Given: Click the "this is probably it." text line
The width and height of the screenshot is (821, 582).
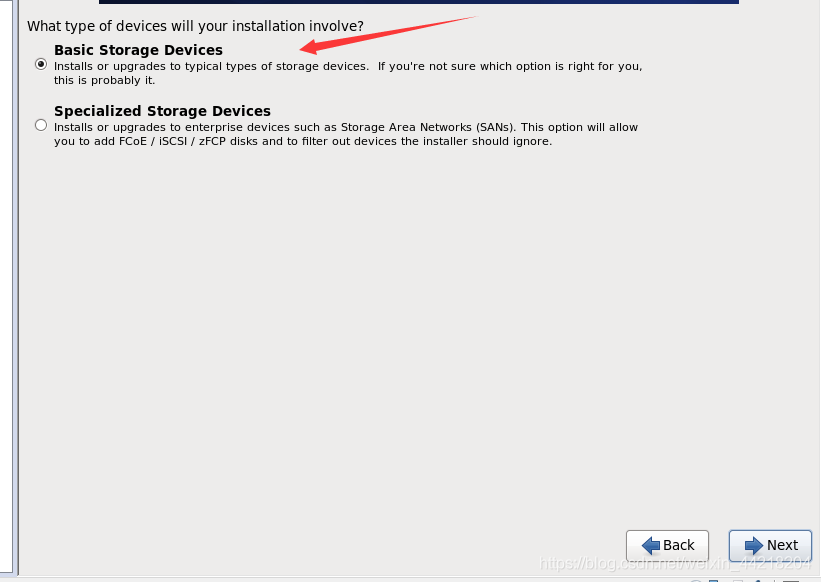Looking at the screenshot, I should coord(104,80).
